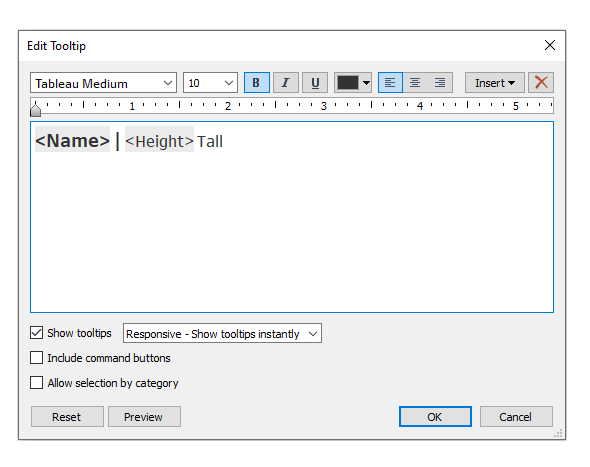Enable Allow selection by category
Viewport: 590px width, 467px height.
click(36, 383)
